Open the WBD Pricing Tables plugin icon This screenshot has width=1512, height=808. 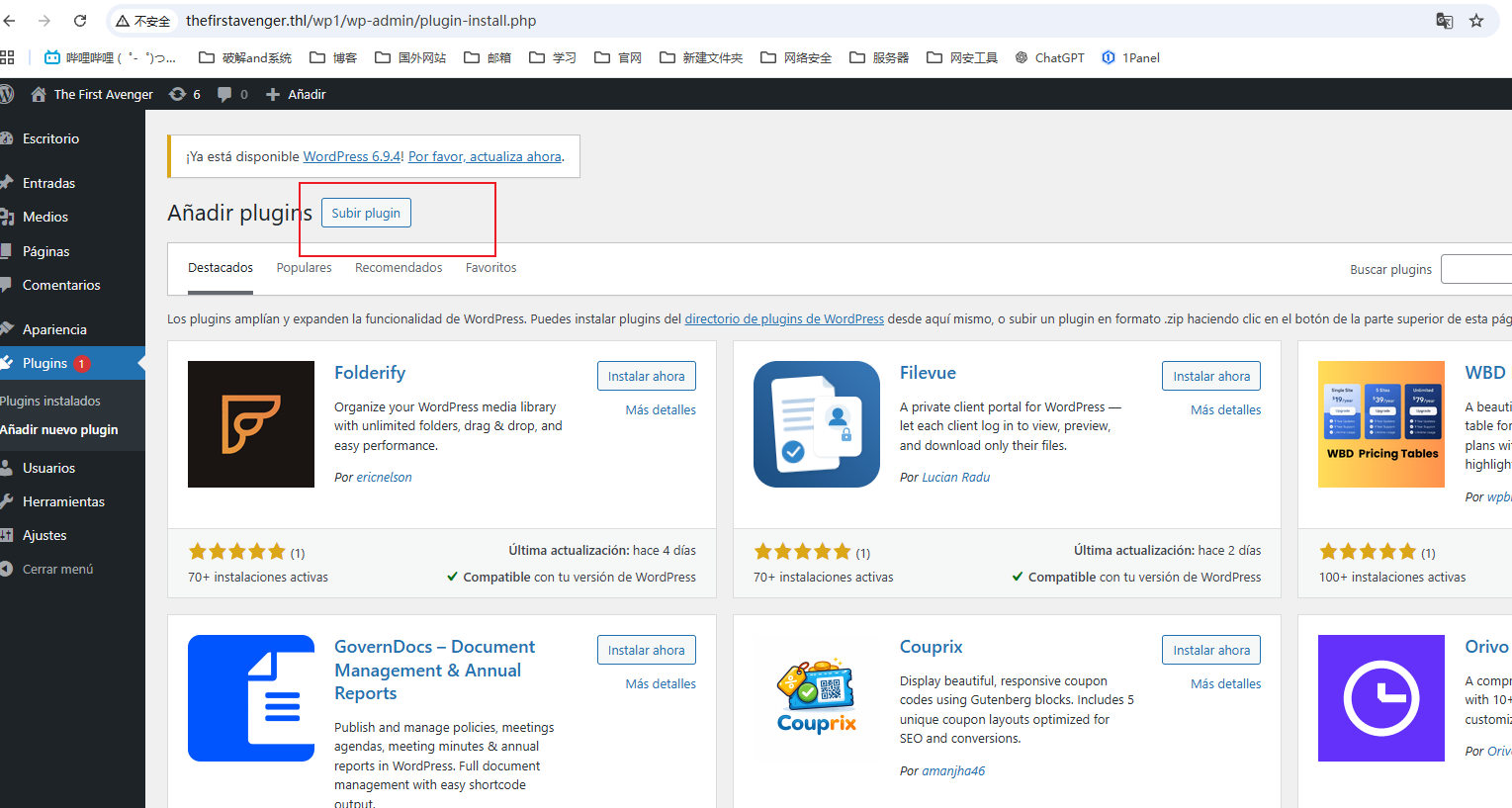[x=1381, y=424]
